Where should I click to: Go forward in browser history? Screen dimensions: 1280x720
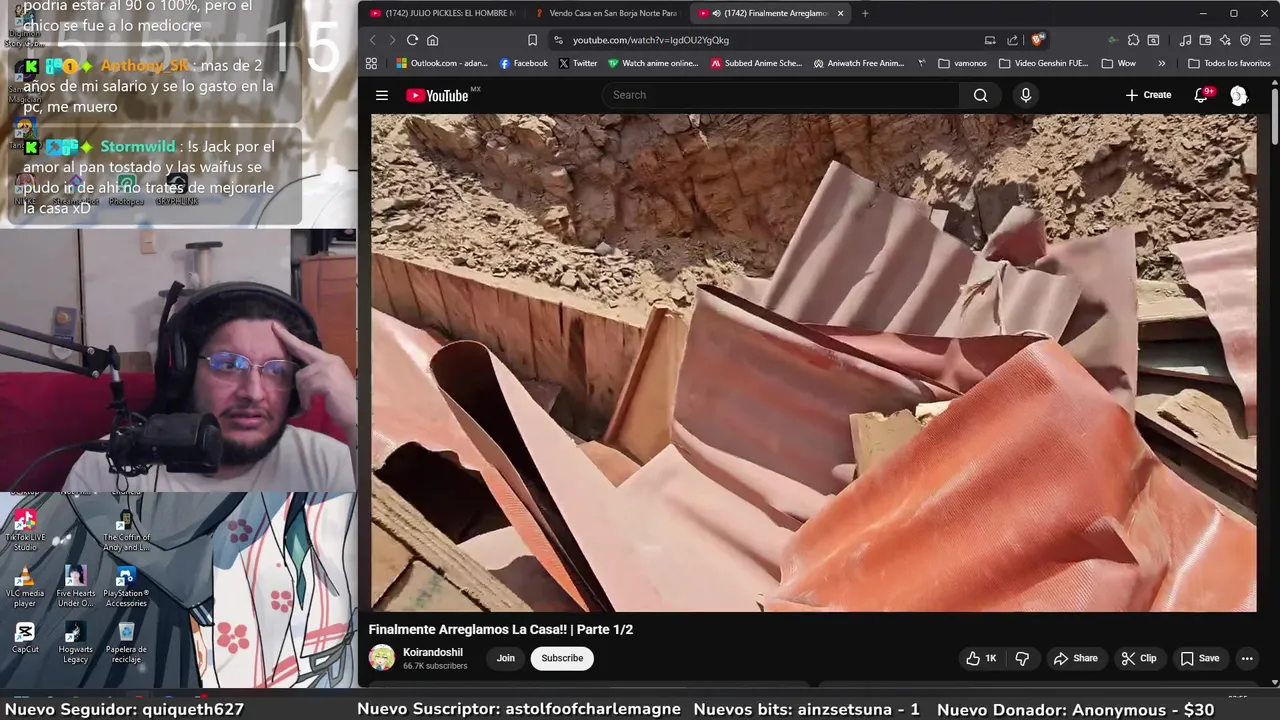tap(391, 40)
